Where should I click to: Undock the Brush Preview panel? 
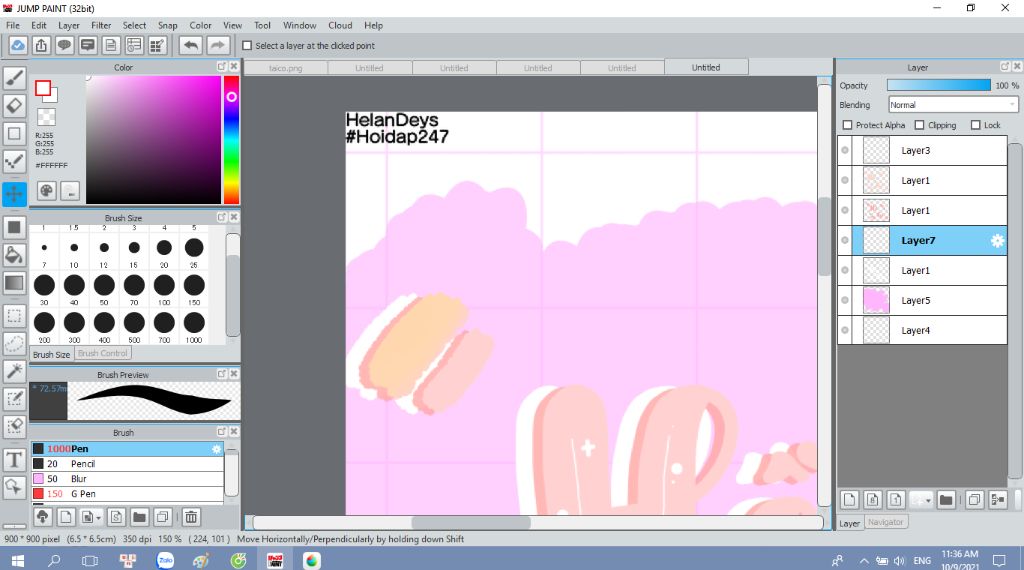[x=221, y=374]
